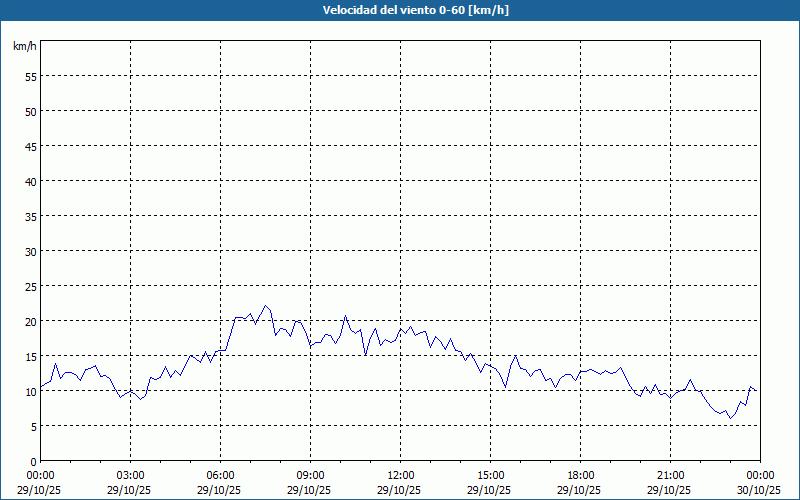Screen dimensions: 800x500
Task: Click the y-axis tick label 40
Action: [x=31, y=181]
